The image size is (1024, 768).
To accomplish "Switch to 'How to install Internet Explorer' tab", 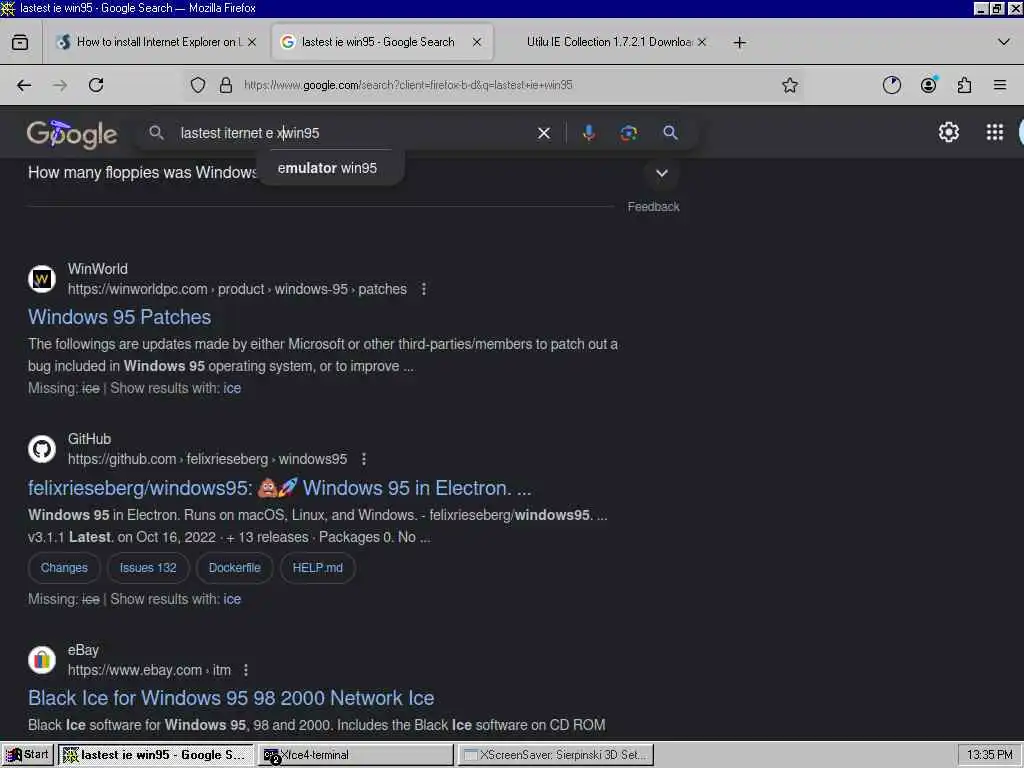I will pos(159,42).
